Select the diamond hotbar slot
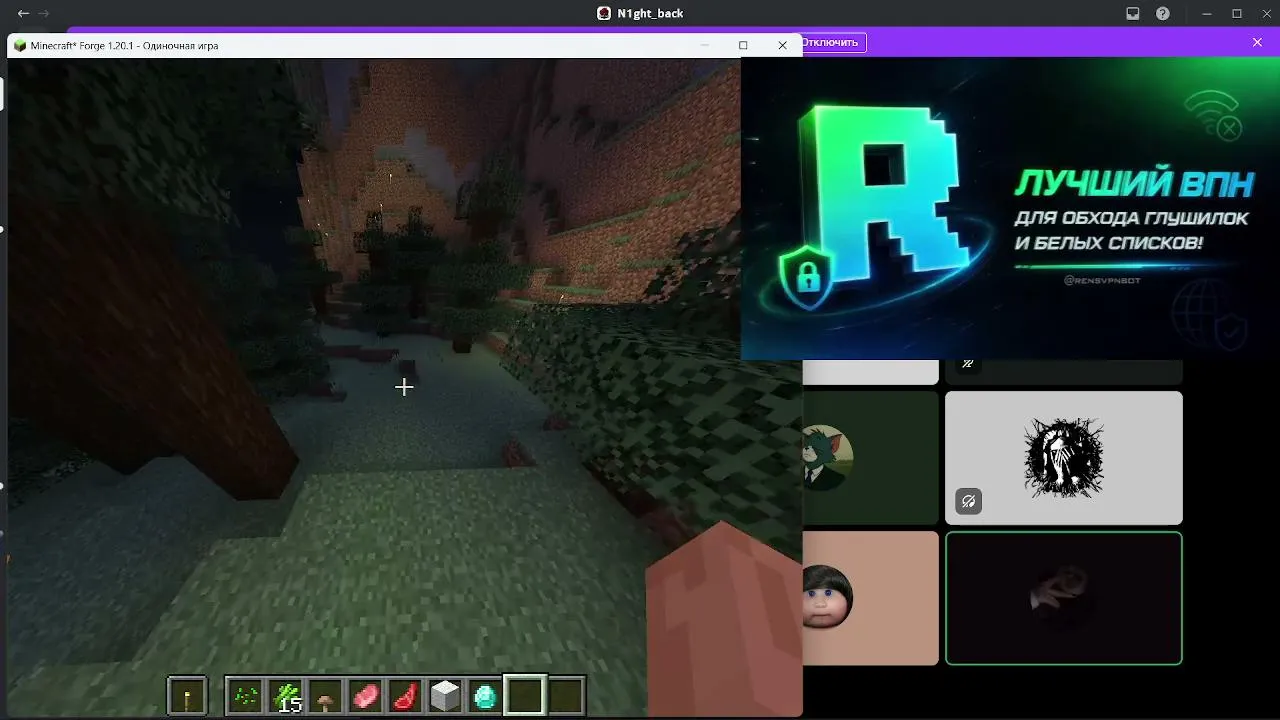 [485, 695]
